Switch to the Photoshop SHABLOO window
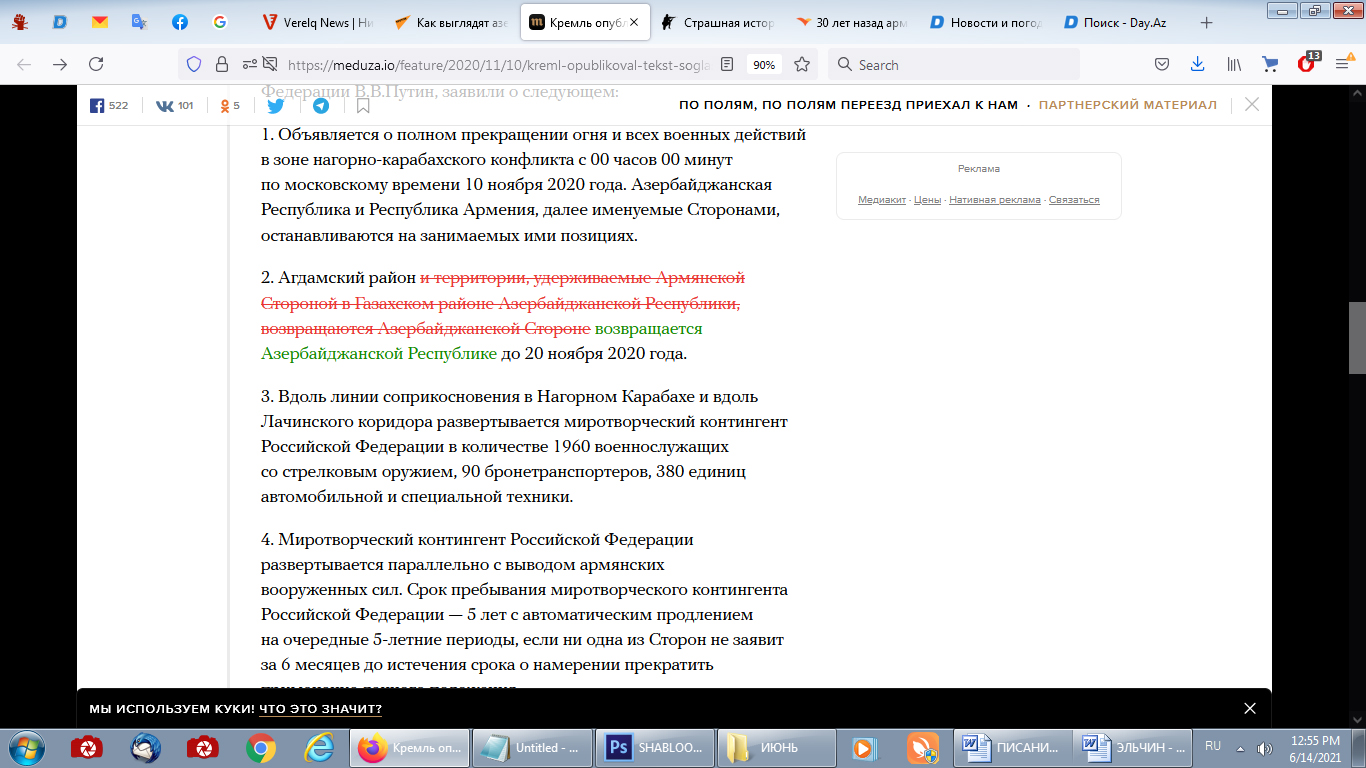Screen dimensions: 1366x768 pos(657,747)
